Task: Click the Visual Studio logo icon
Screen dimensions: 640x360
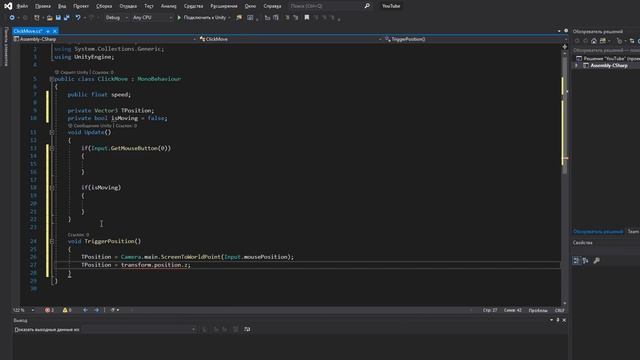Action: (8, 6)
